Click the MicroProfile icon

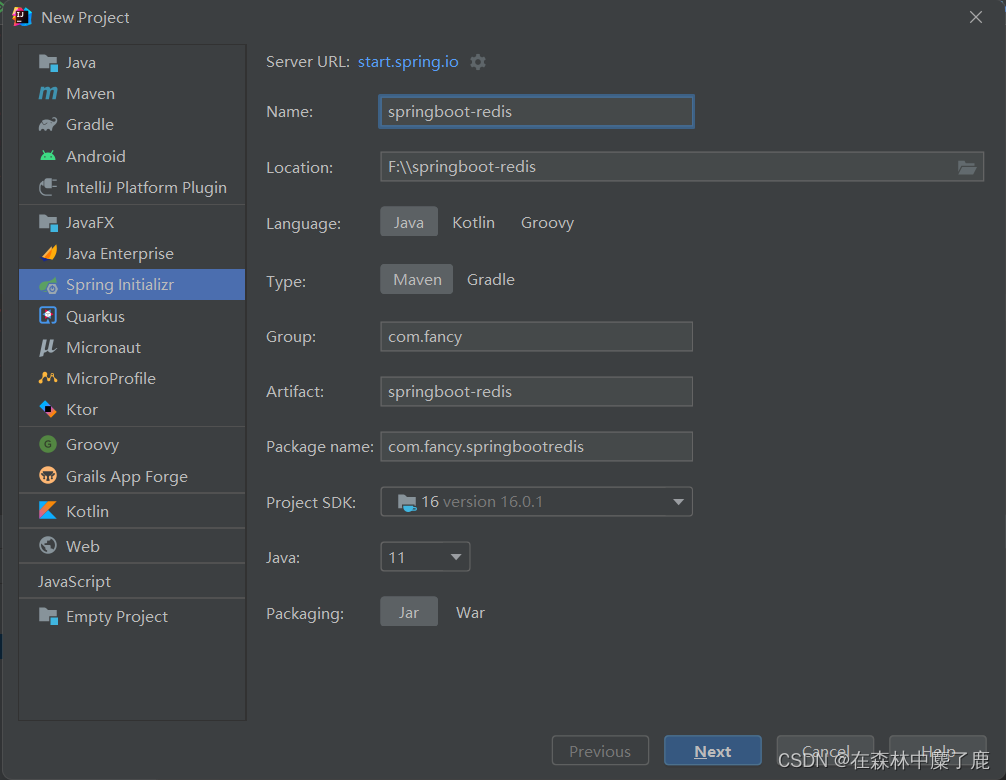pyautogui.click(x=48, y=378)
